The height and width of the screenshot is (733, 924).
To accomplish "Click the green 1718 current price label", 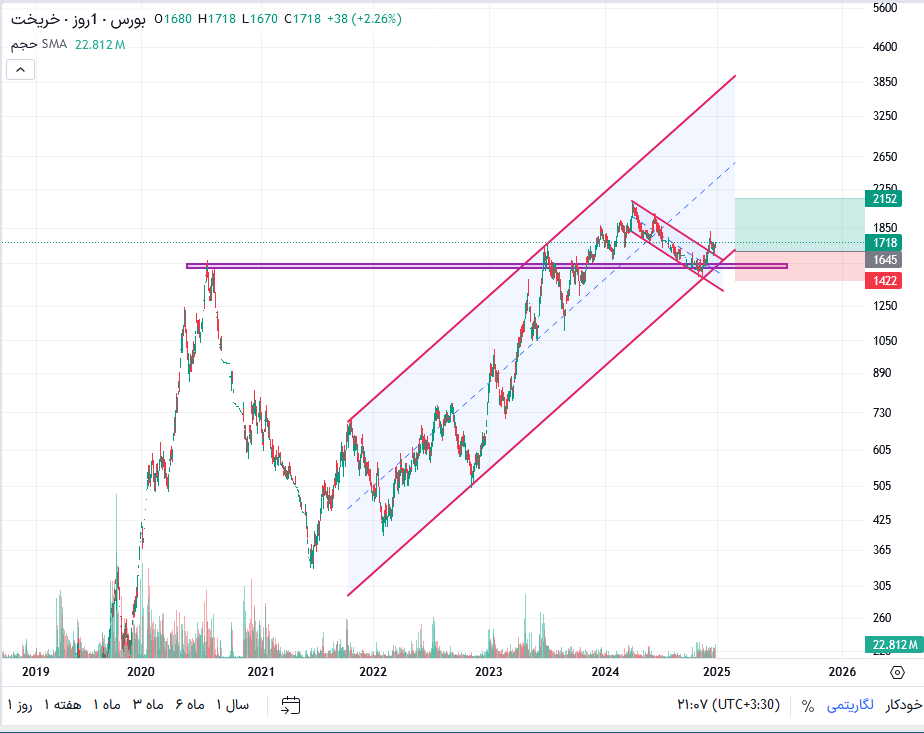I will [x=884, y=243].
